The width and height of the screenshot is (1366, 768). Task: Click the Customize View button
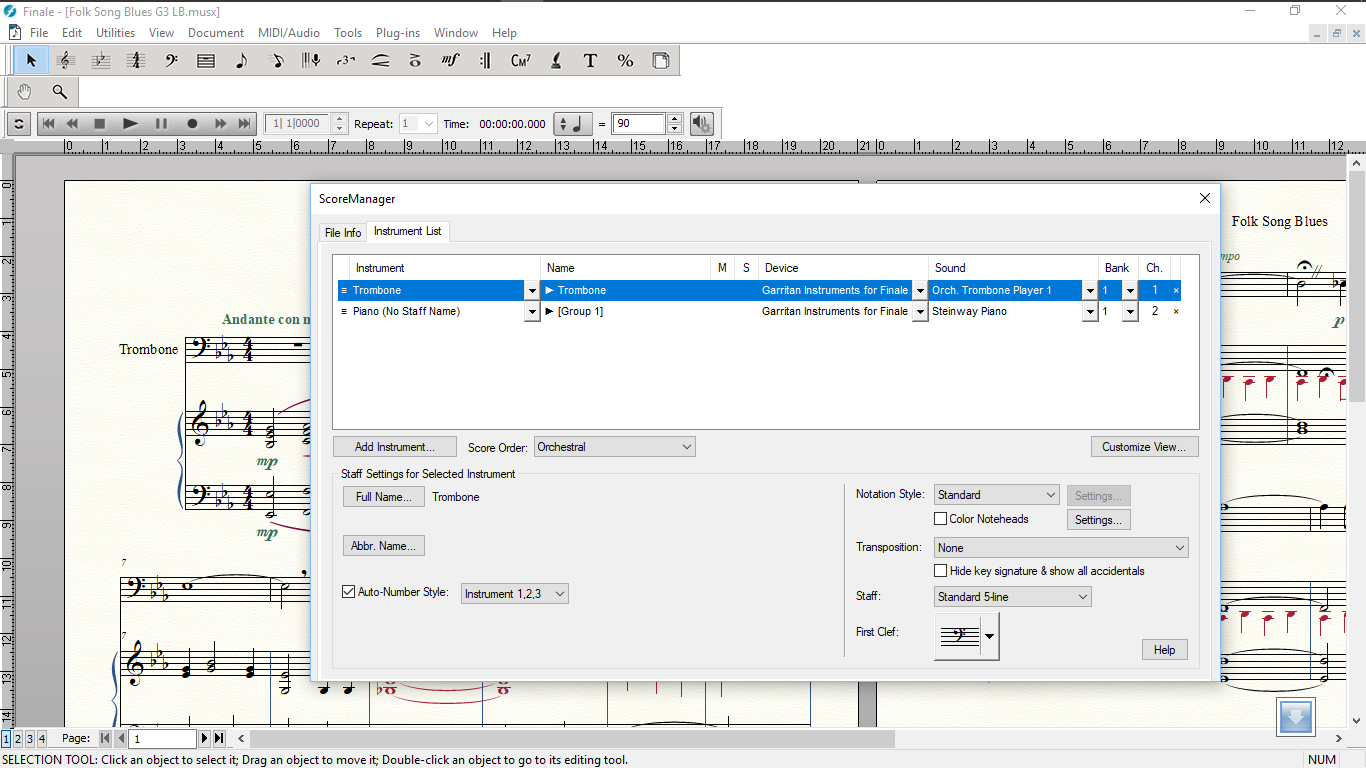[1144, 447]
